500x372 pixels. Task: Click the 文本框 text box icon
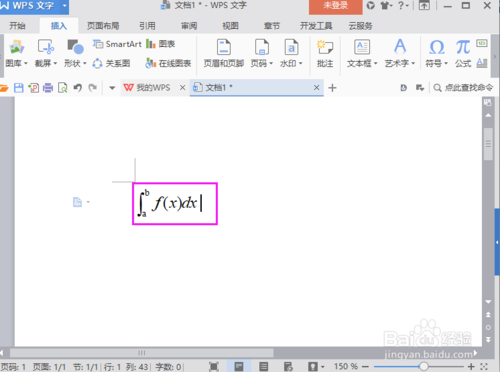tap(362, 47)
